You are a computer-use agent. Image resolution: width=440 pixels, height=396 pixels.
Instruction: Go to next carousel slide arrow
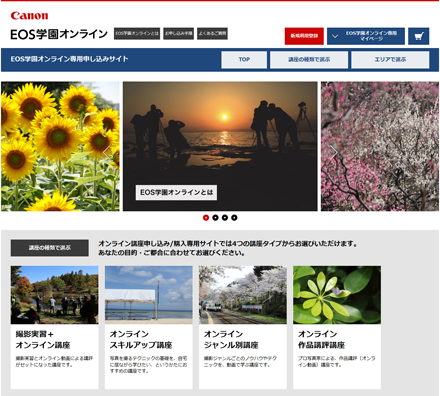334,152
